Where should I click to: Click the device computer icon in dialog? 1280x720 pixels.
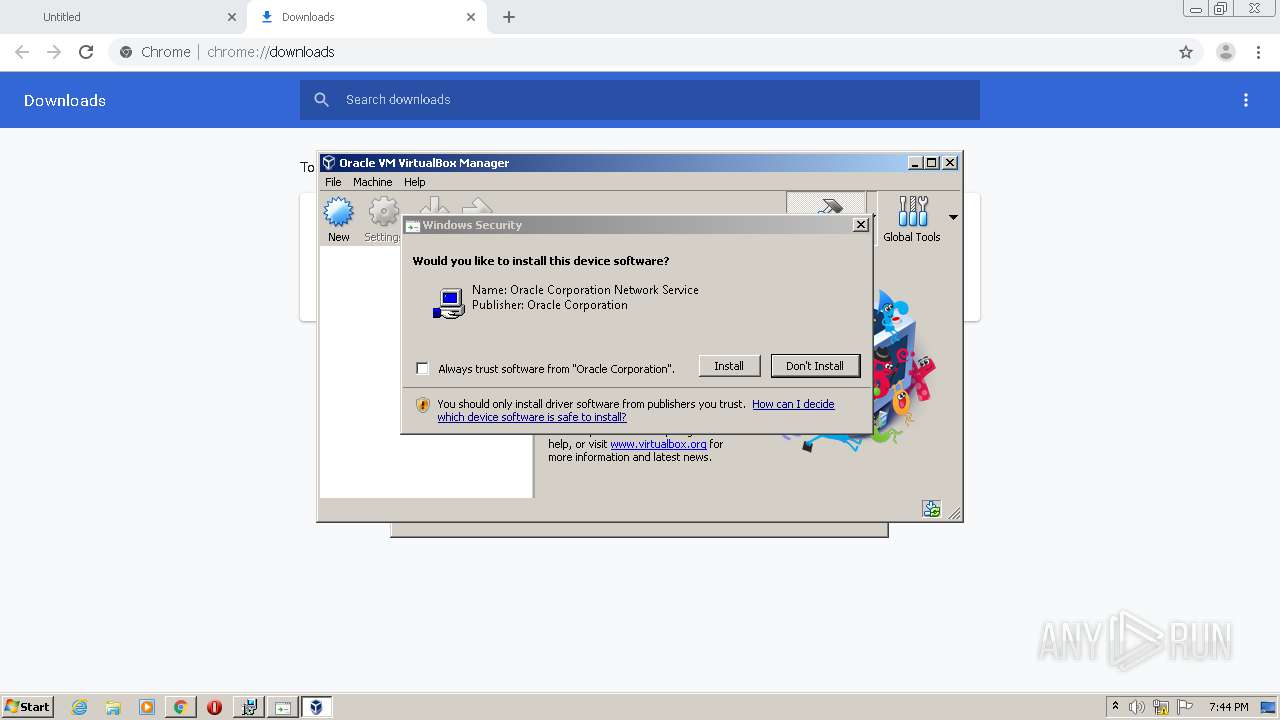(x=449, y=303)
